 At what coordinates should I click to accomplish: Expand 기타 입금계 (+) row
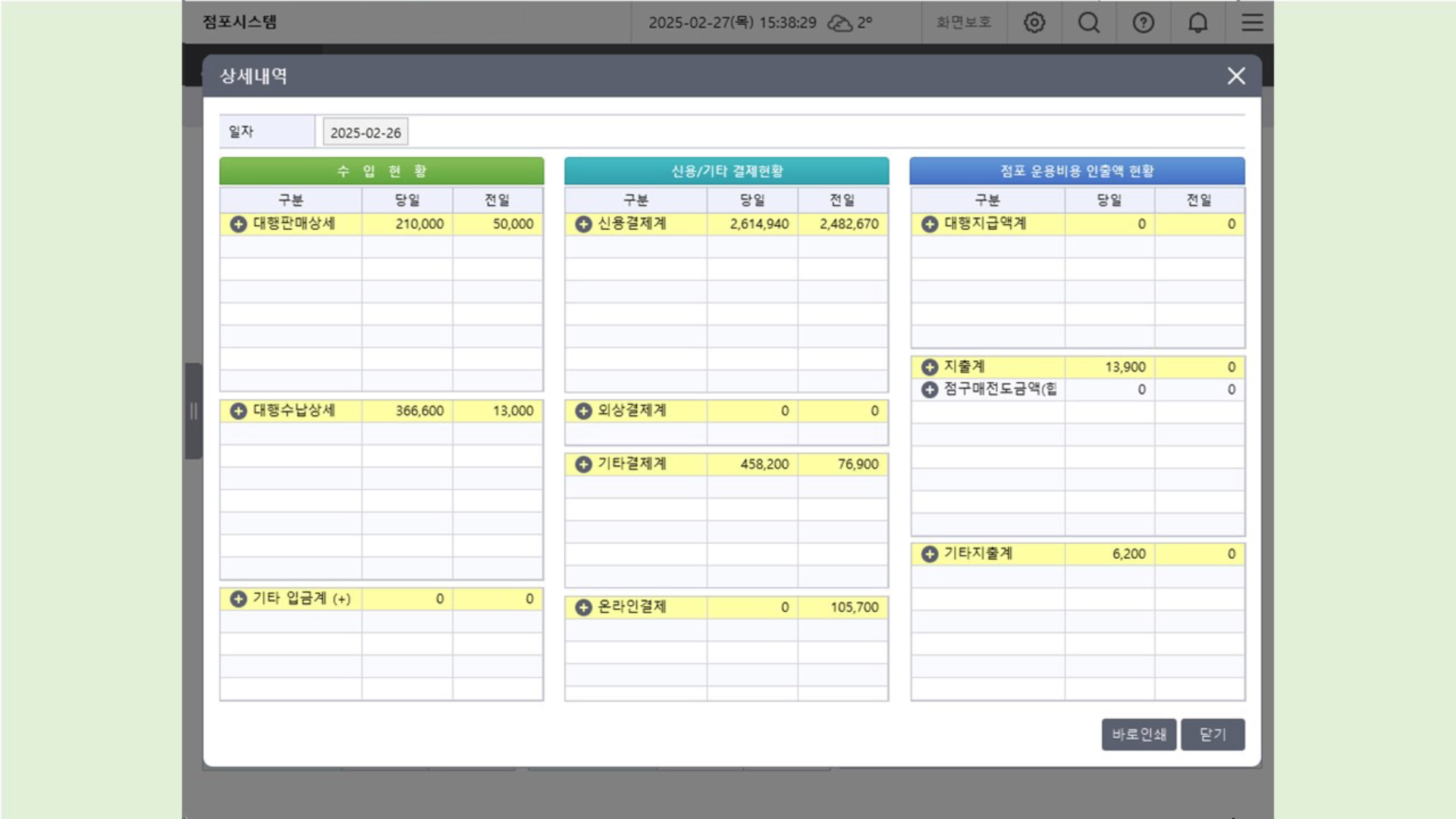click(x=238, y=599)
